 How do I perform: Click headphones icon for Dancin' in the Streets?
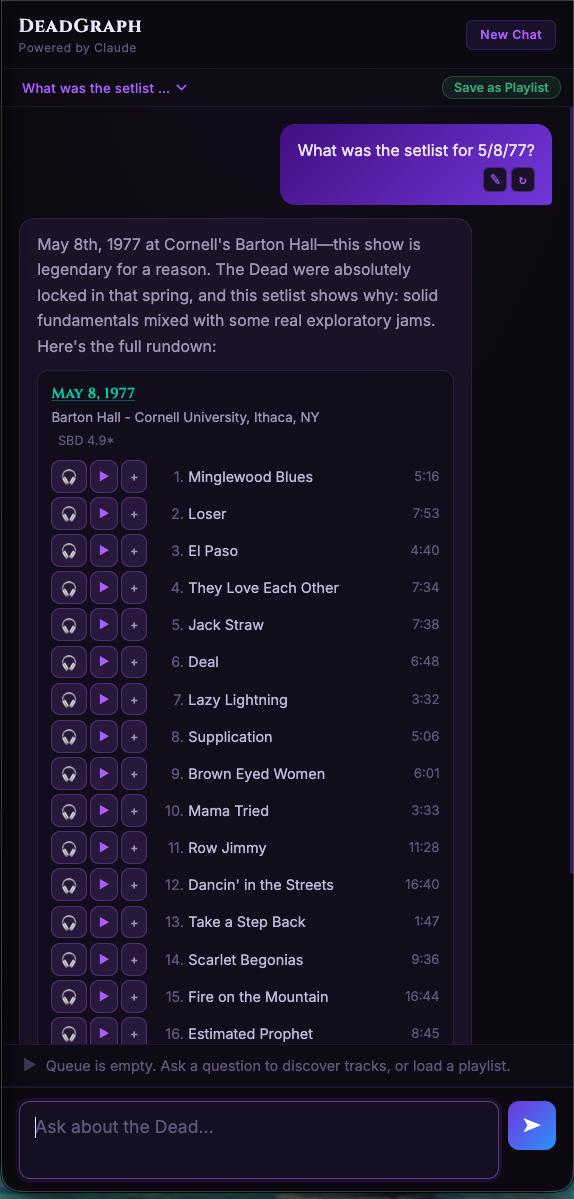click(69, 885)
